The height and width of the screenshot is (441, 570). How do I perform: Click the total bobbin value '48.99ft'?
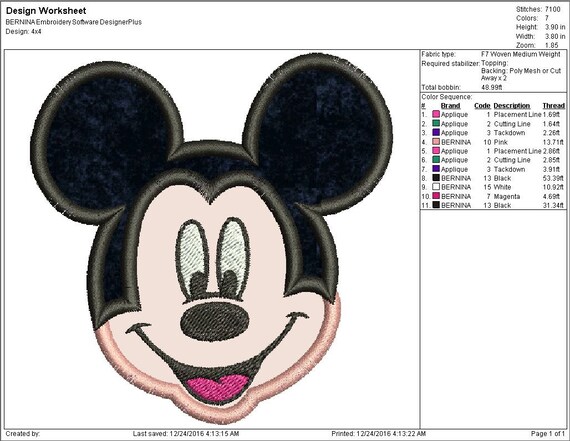(x=491, y=88)
